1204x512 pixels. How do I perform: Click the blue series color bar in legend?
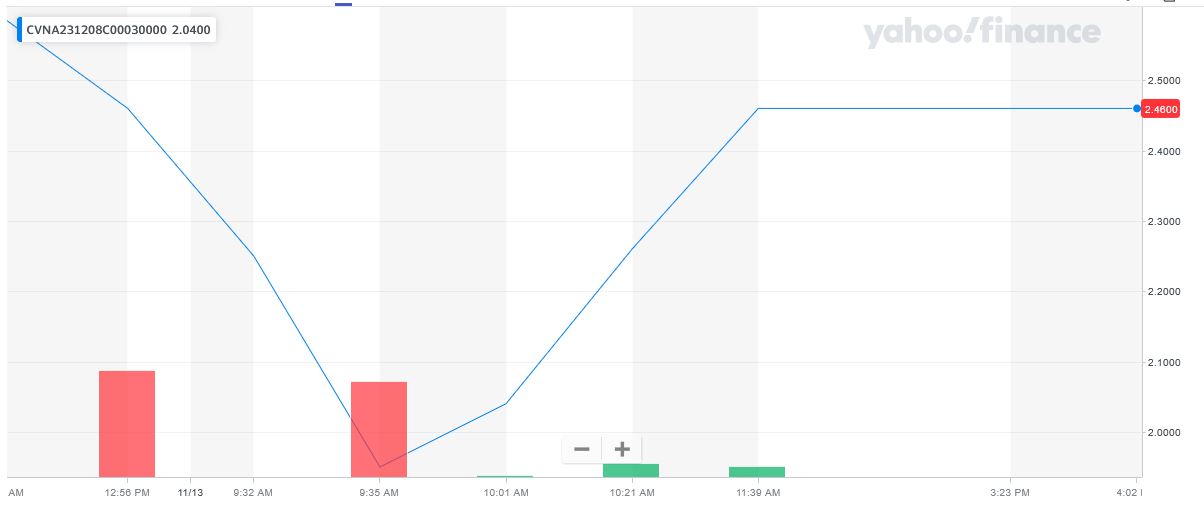click(19, 30)
